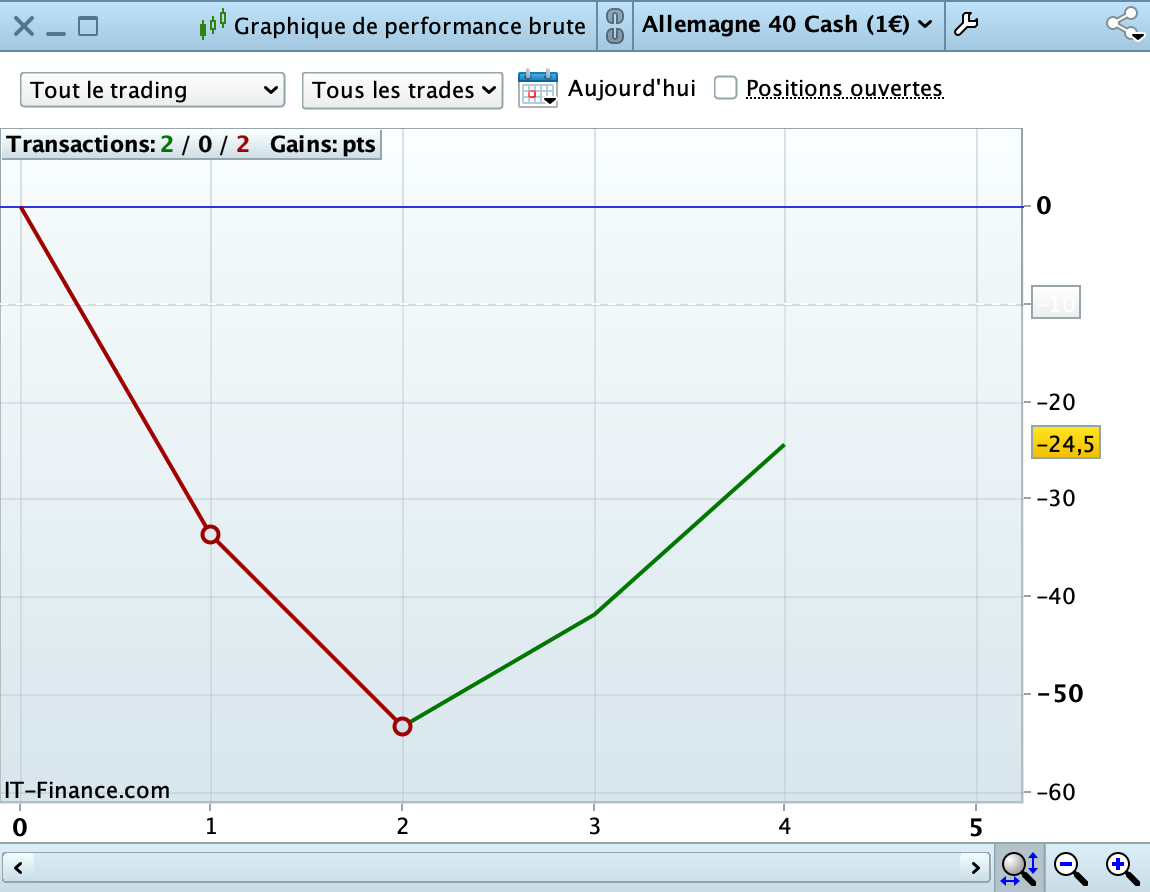Image resolution: width=1150 pixels, height=892 pixels.
Task: Open the wrench settings icon
Action: click(x=966, y=25)
